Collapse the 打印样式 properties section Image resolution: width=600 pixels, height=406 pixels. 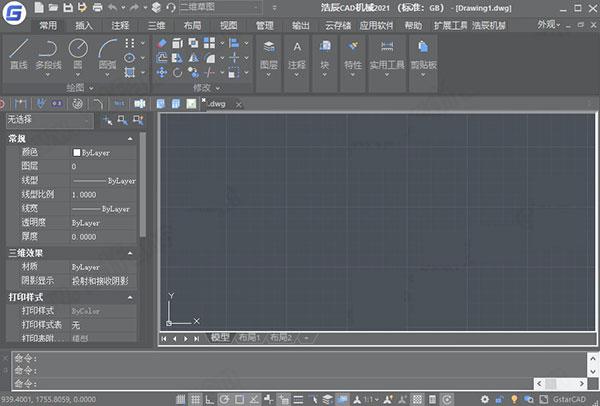(131, 298)
